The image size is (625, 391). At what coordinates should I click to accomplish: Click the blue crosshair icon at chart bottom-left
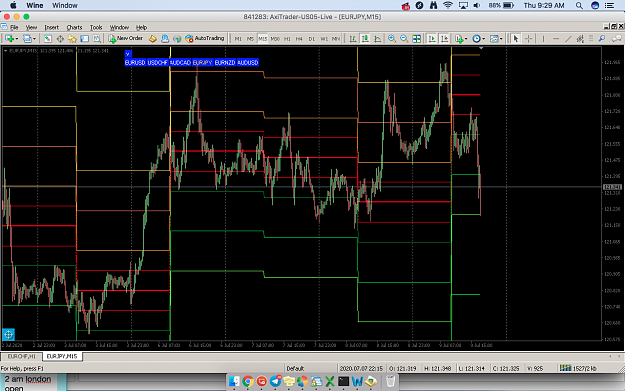[x=8, y=334]
